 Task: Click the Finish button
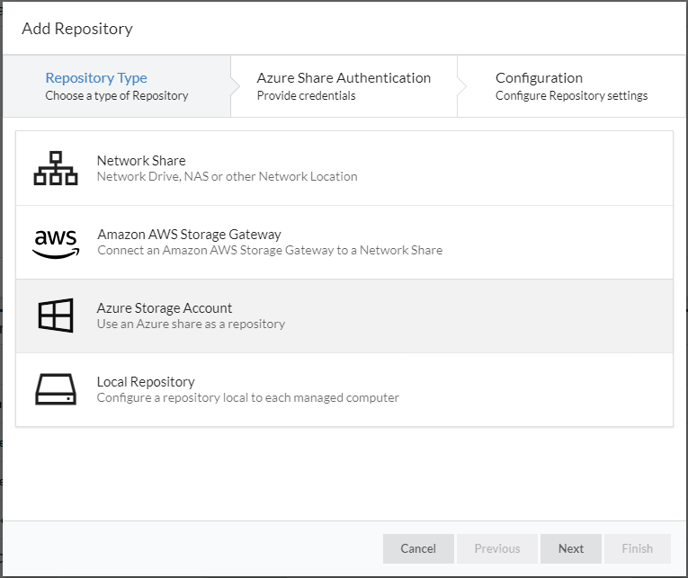(x=637, y=549)
